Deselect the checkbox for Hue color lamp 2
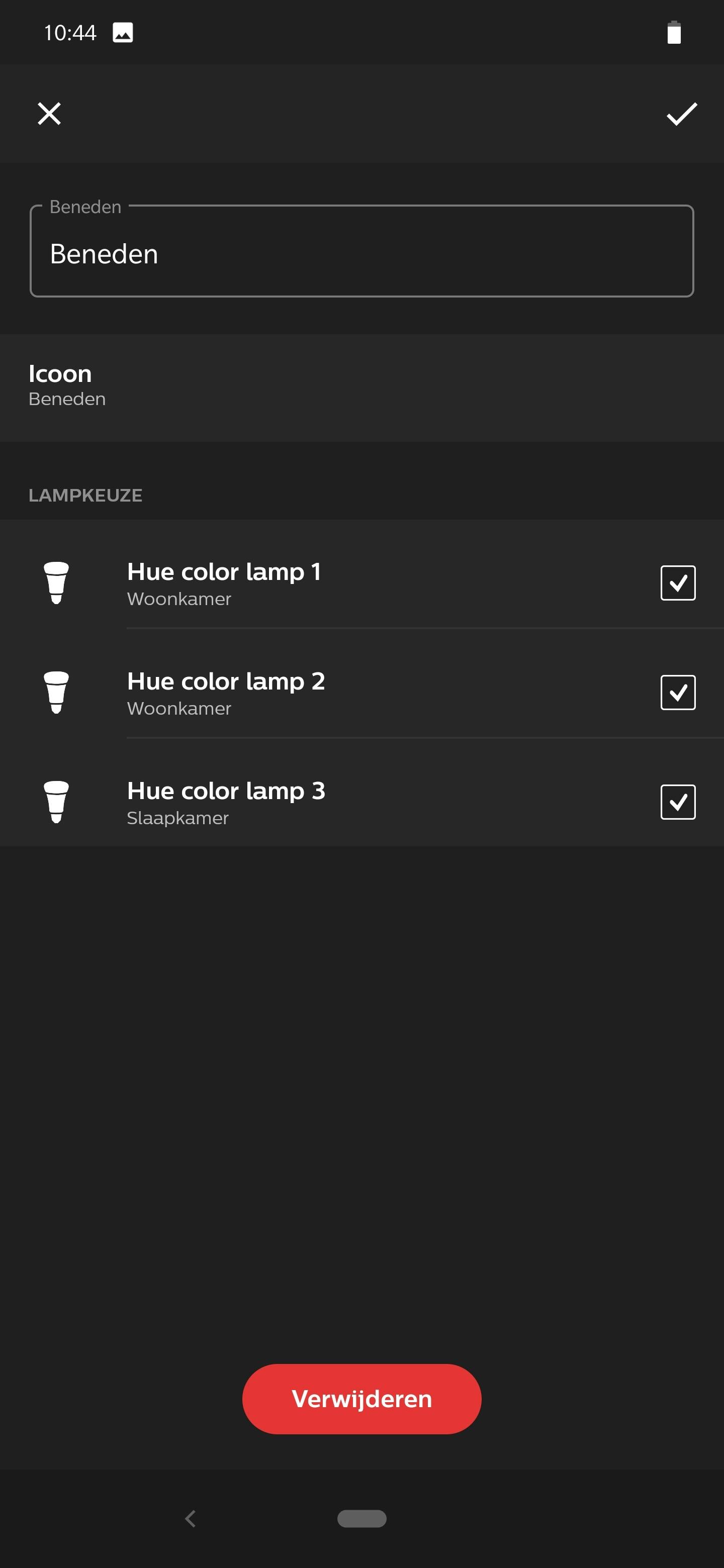 point(677,692)
